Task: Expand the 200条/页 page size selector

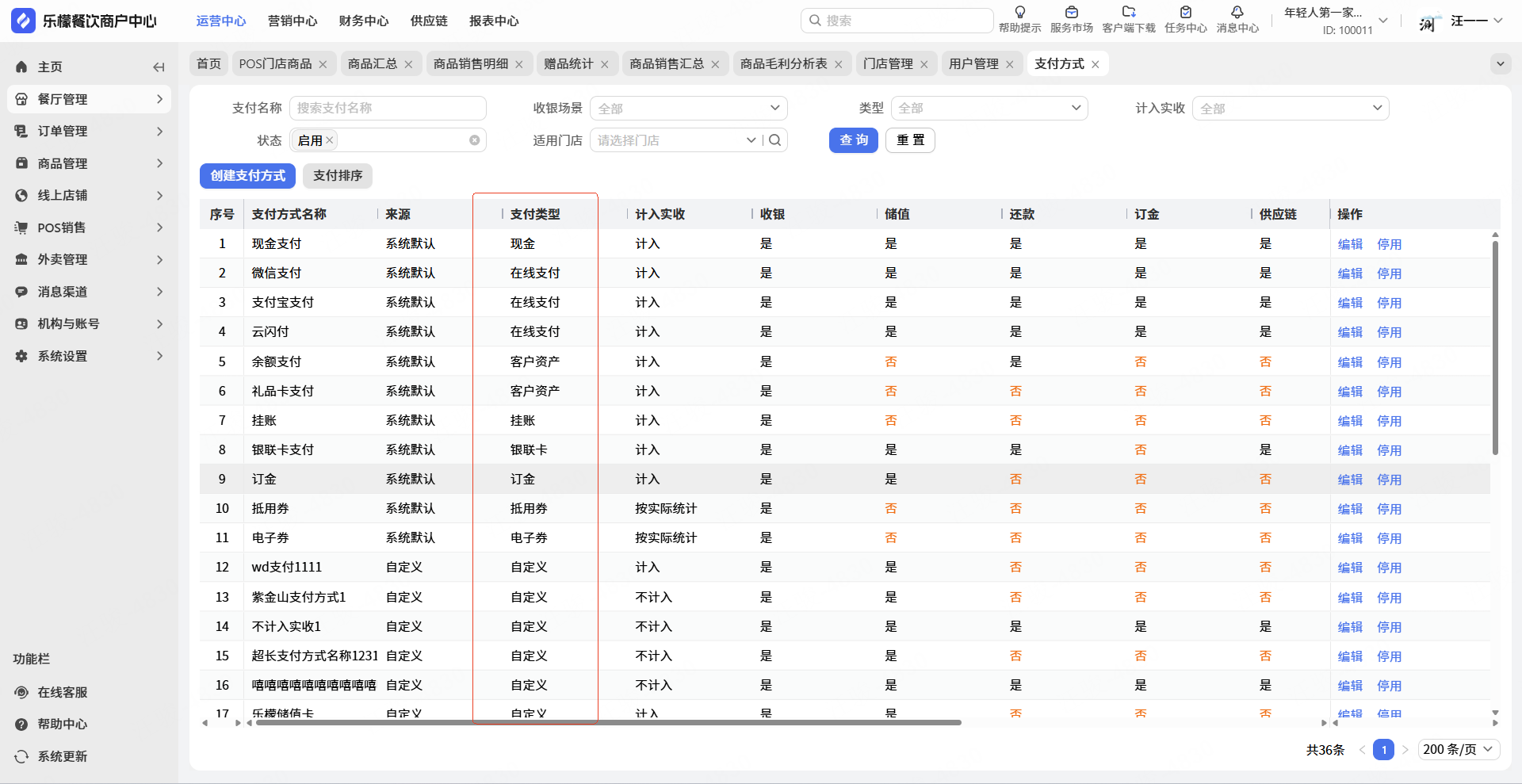Action: point(1458,749)
